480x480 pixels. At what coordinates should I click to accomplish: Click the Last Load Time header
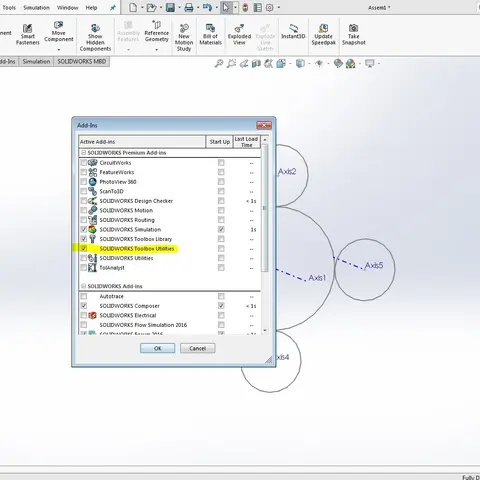(x=247, y=142)
